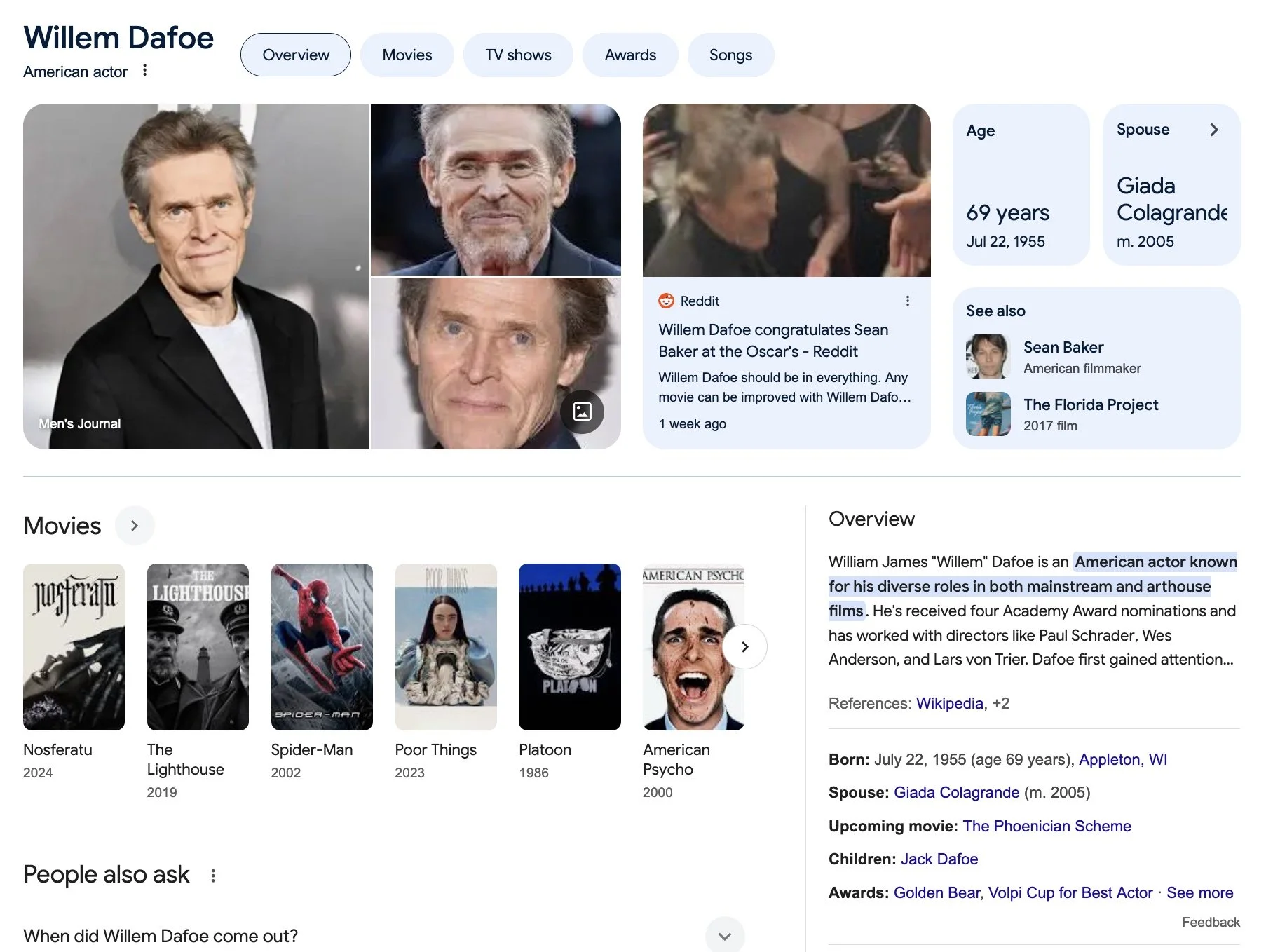Open the Giada Colagrande spouse card
This screenshot has width=1266, height=952.
(x=1172, y=184)
